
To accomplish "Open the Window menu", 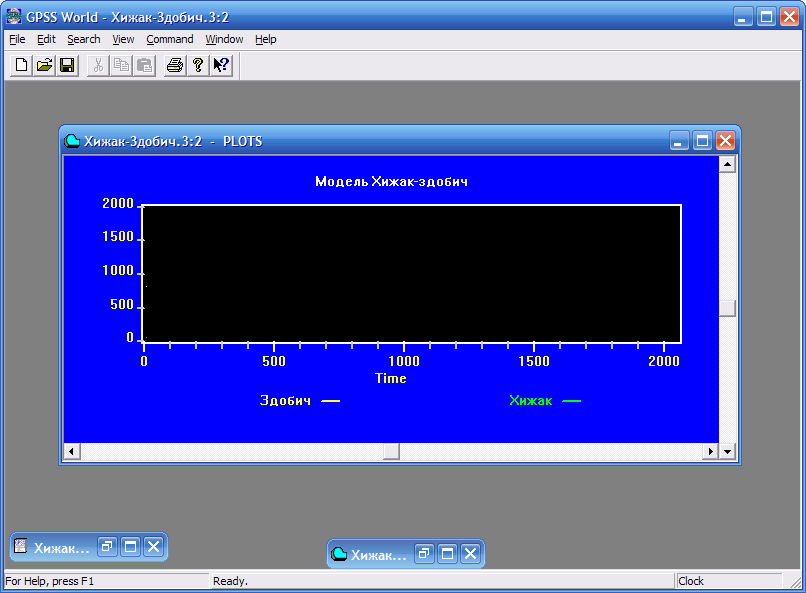I will coord(224,39).
